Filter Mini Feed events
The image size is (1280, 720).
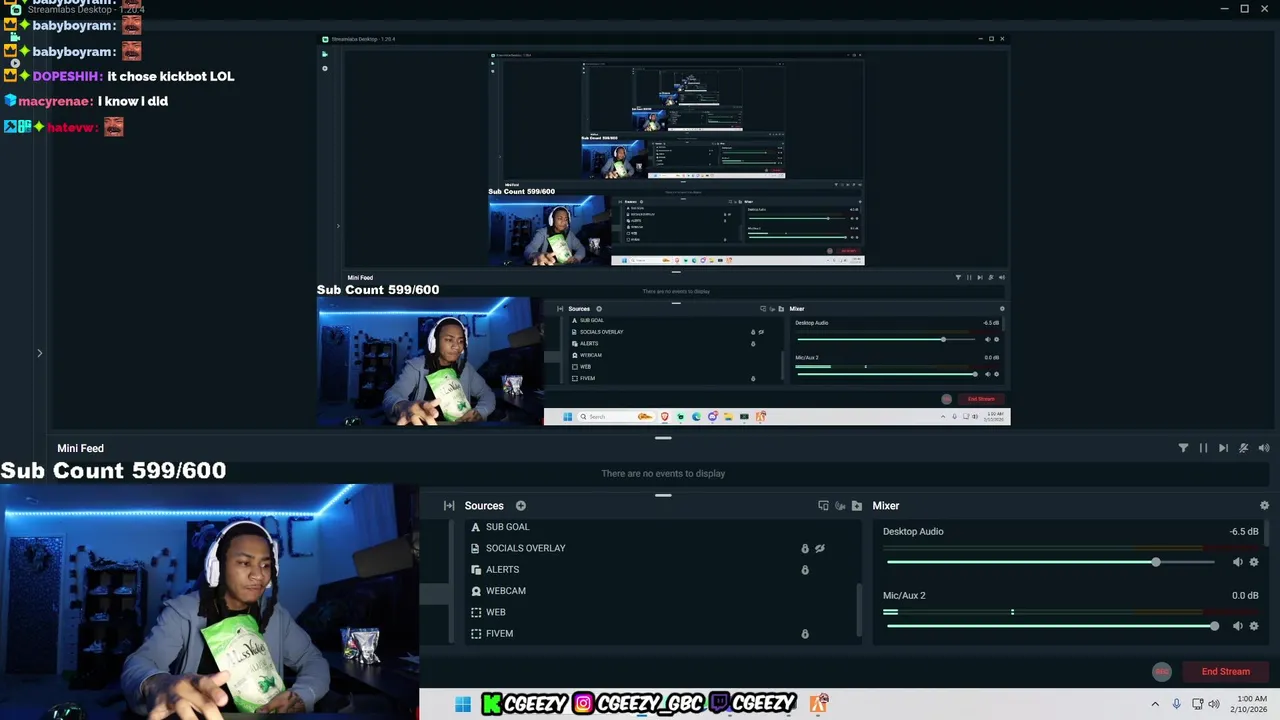[1183, 448]
